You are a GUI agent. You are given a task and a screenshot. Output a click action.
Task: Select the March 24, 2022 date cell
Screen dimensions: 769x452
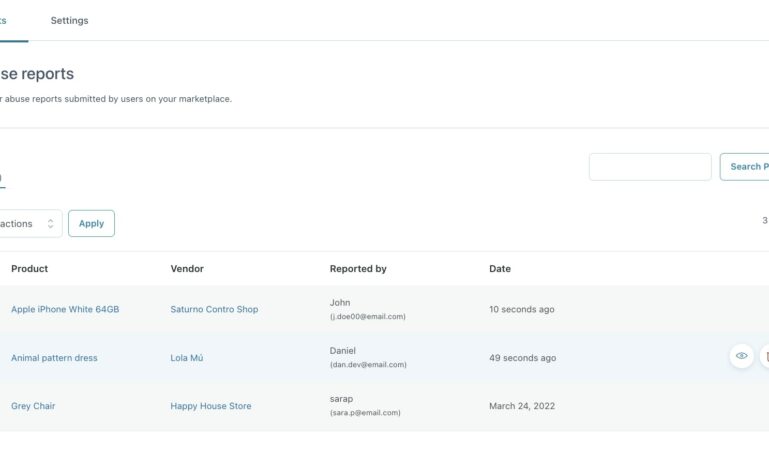point(522,406)
